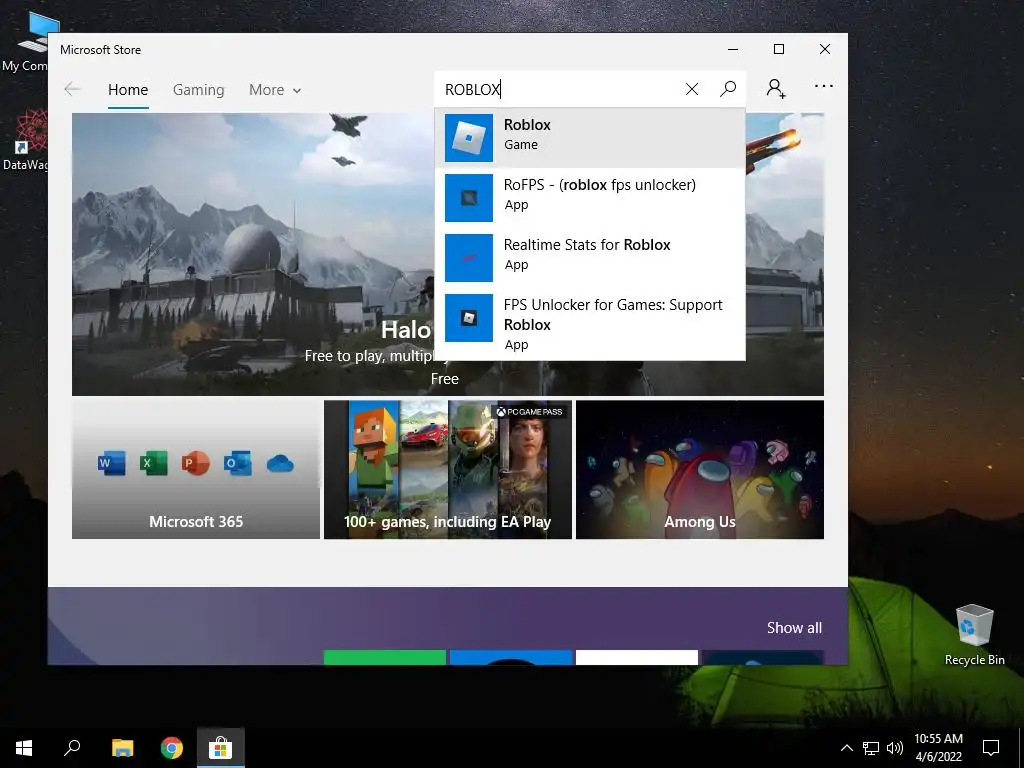Click the Outlook icon in Microsoft 365 tile
Viewport: 1024px width, 768px height.
pos(238,463)
